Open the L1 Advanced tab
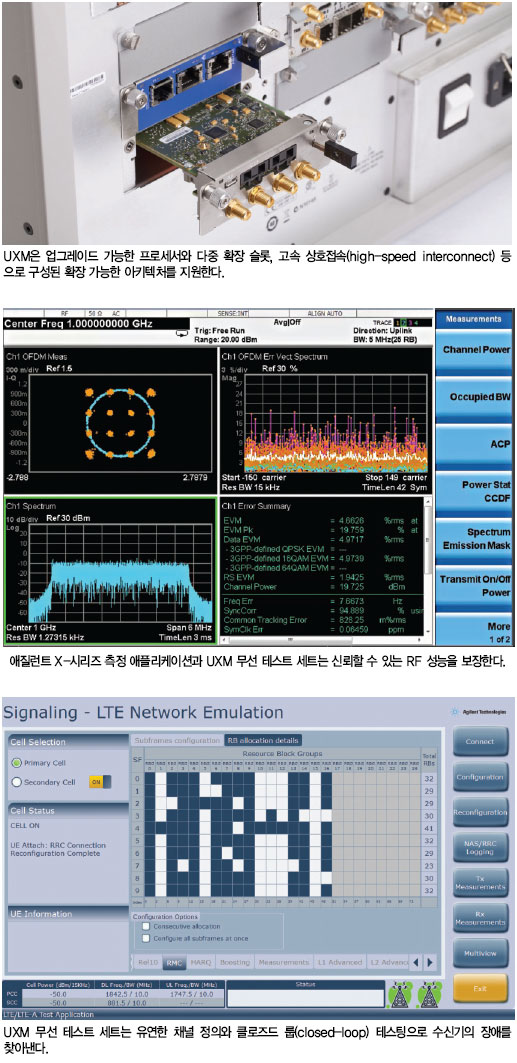The height and width of the screenshot is (1063, 517). click(x=339, y=962)
